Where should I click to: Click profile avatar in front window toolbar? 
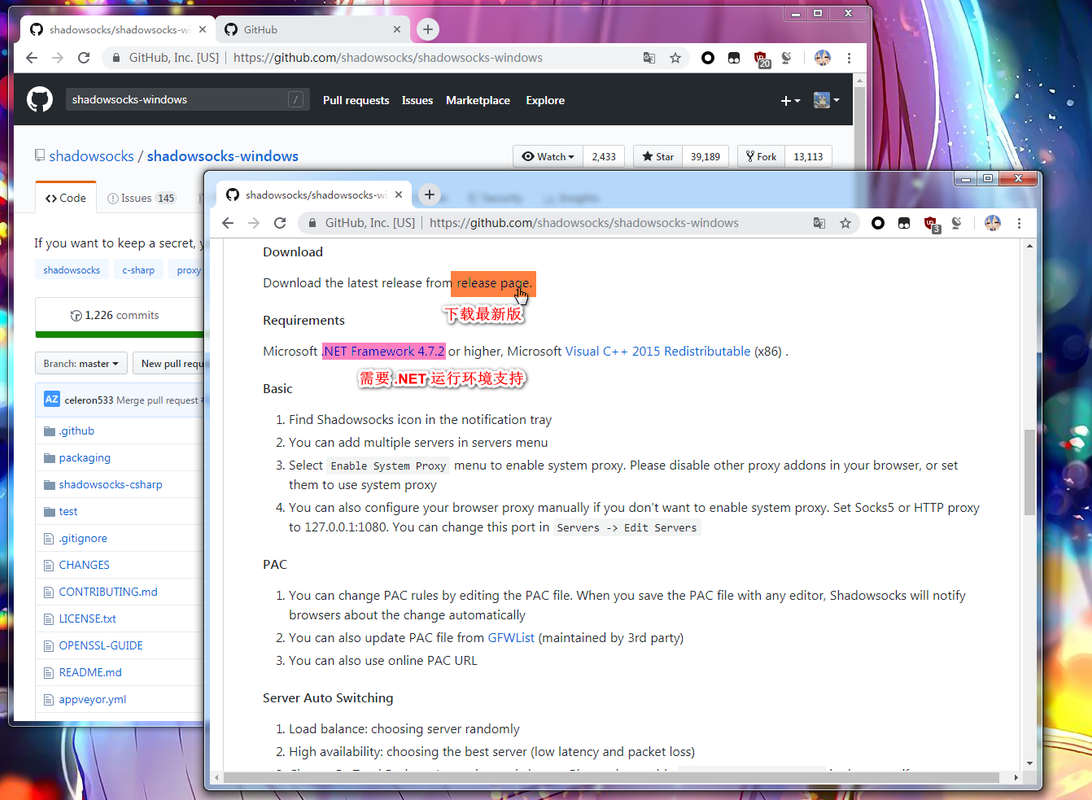click(992, 223)
